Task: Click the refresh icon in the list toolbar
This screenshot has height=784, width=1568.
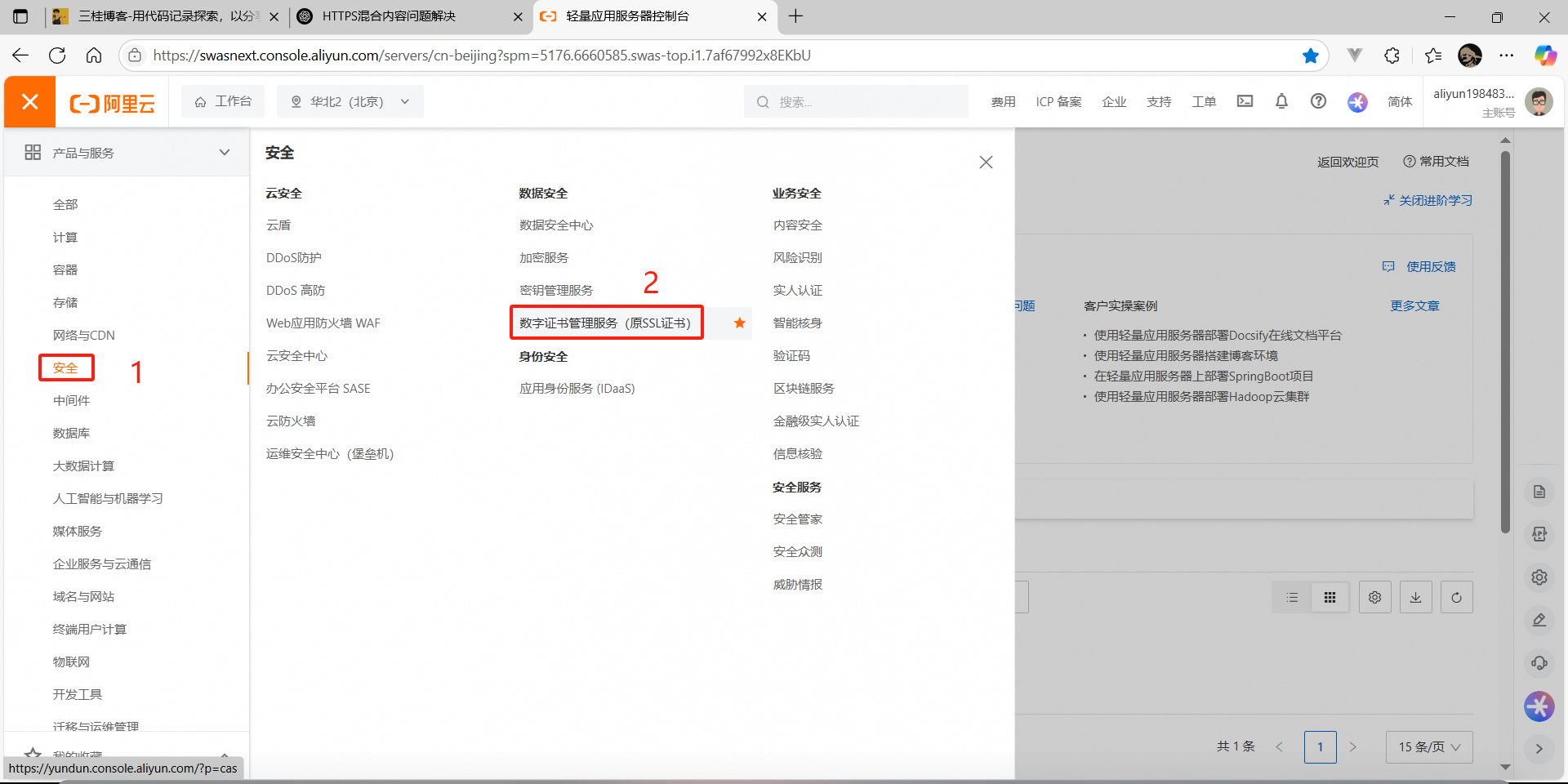Action: pyautogui.click(x=1456, y=598)
